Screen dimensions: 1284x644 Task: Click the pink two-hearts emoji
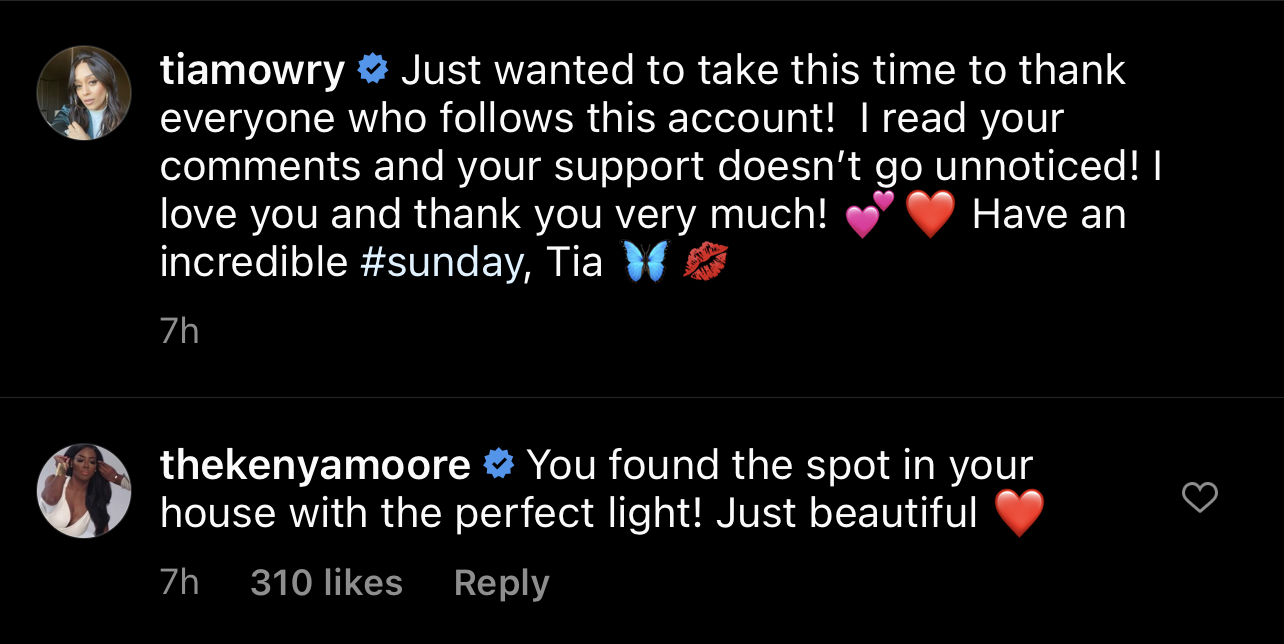tap(869, 215)
